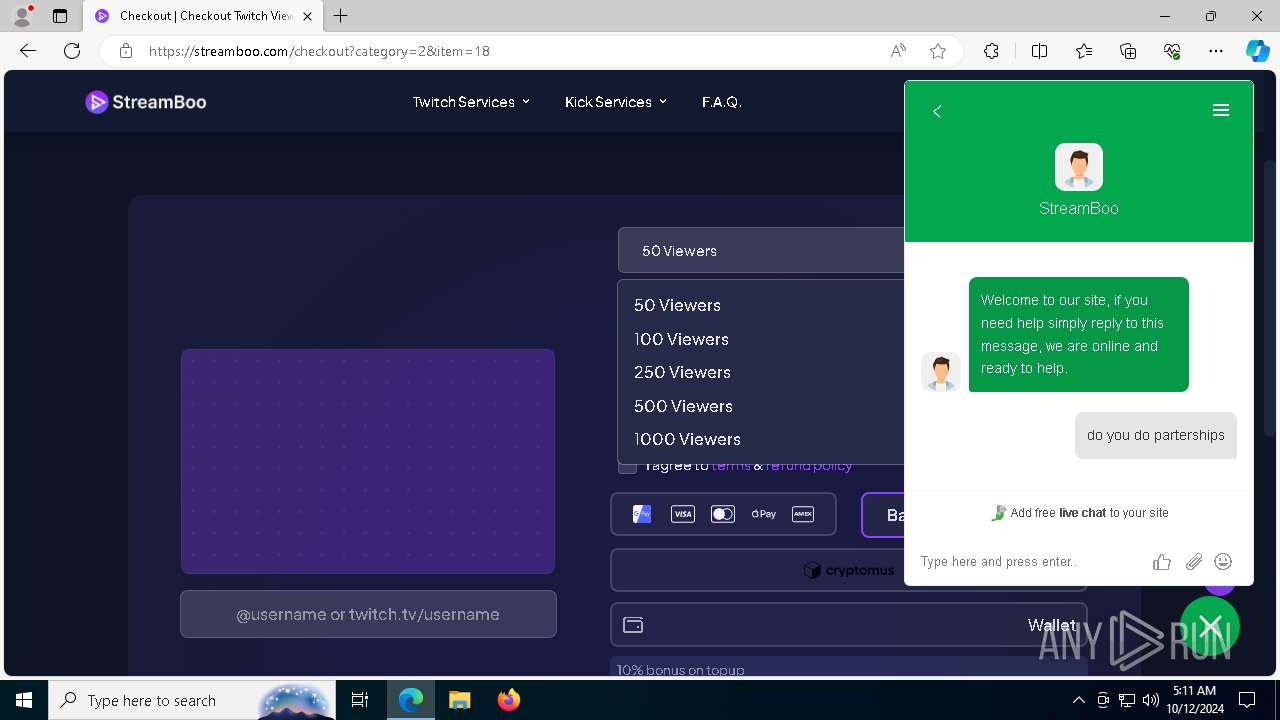This screenshot has width=1280, height=720.
Task: Open the 50 Viewers package dropdown
Action: (x=761, y=251)
